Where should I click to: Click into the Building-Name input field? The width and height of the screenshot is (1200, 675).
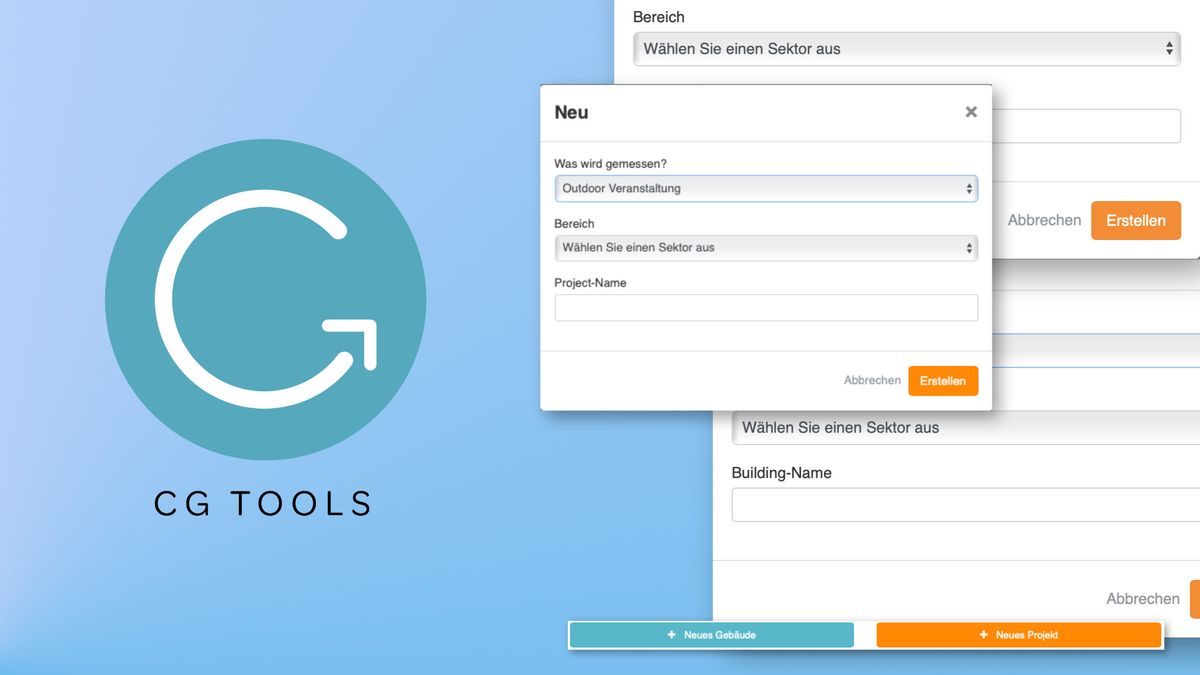click(x=965, y=505)
